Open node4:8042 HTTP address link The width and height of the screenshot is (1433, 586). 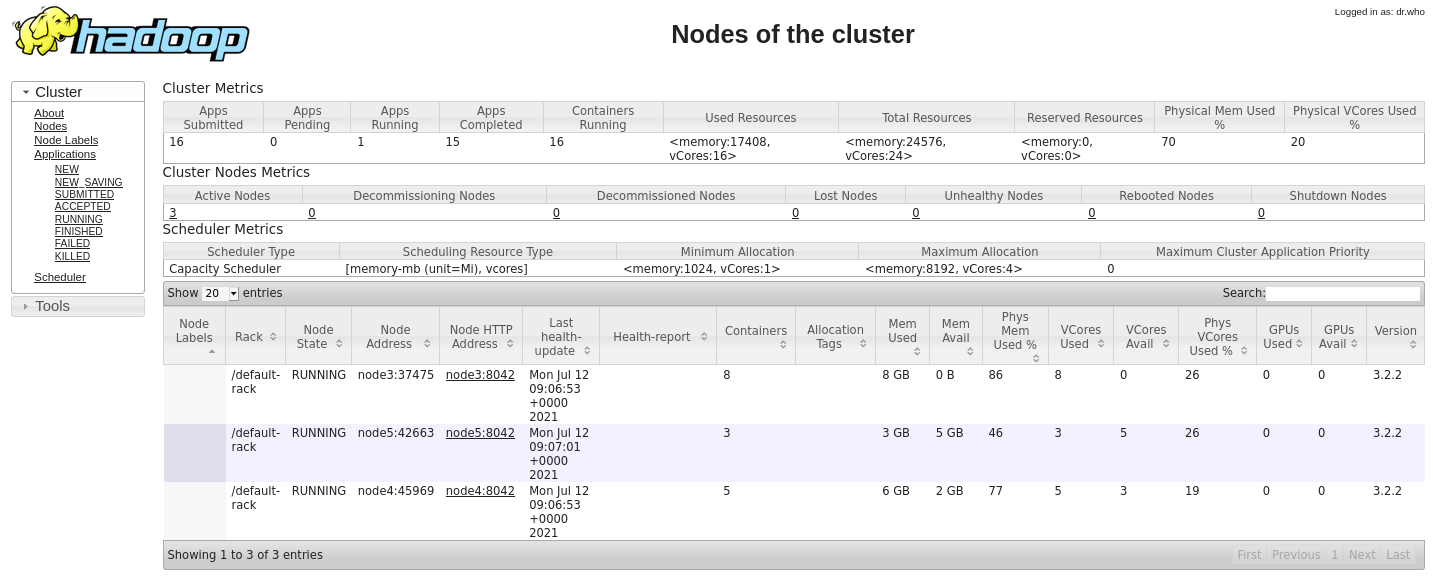point(480,491)
